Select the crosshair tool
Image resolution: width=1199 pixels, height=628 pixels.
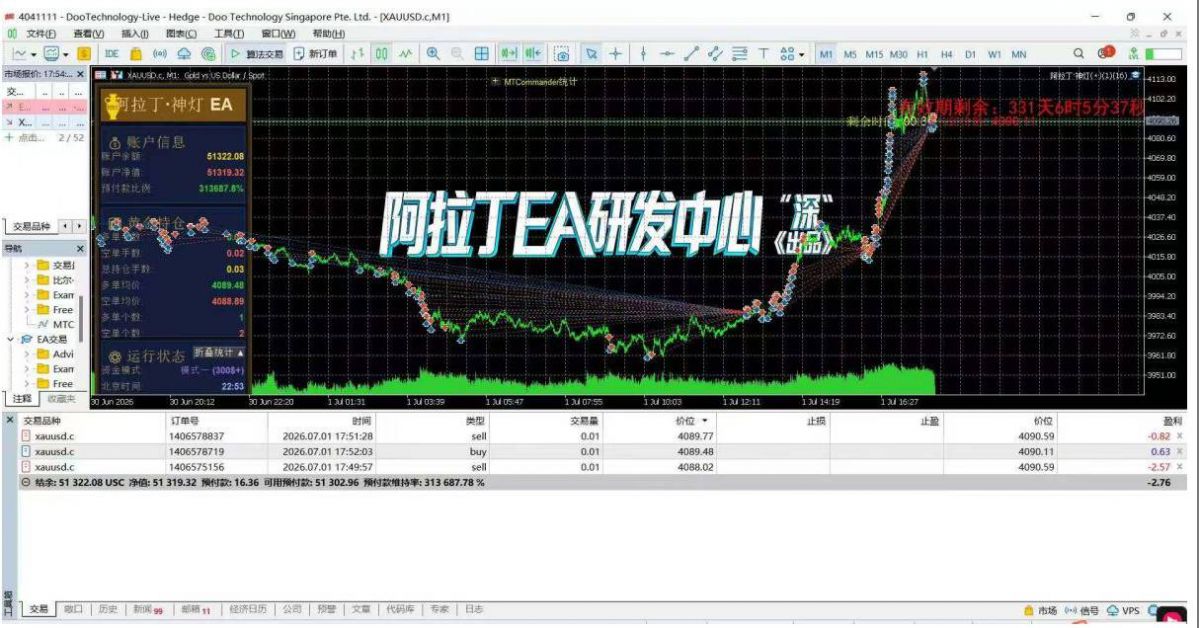pos(616,54)
